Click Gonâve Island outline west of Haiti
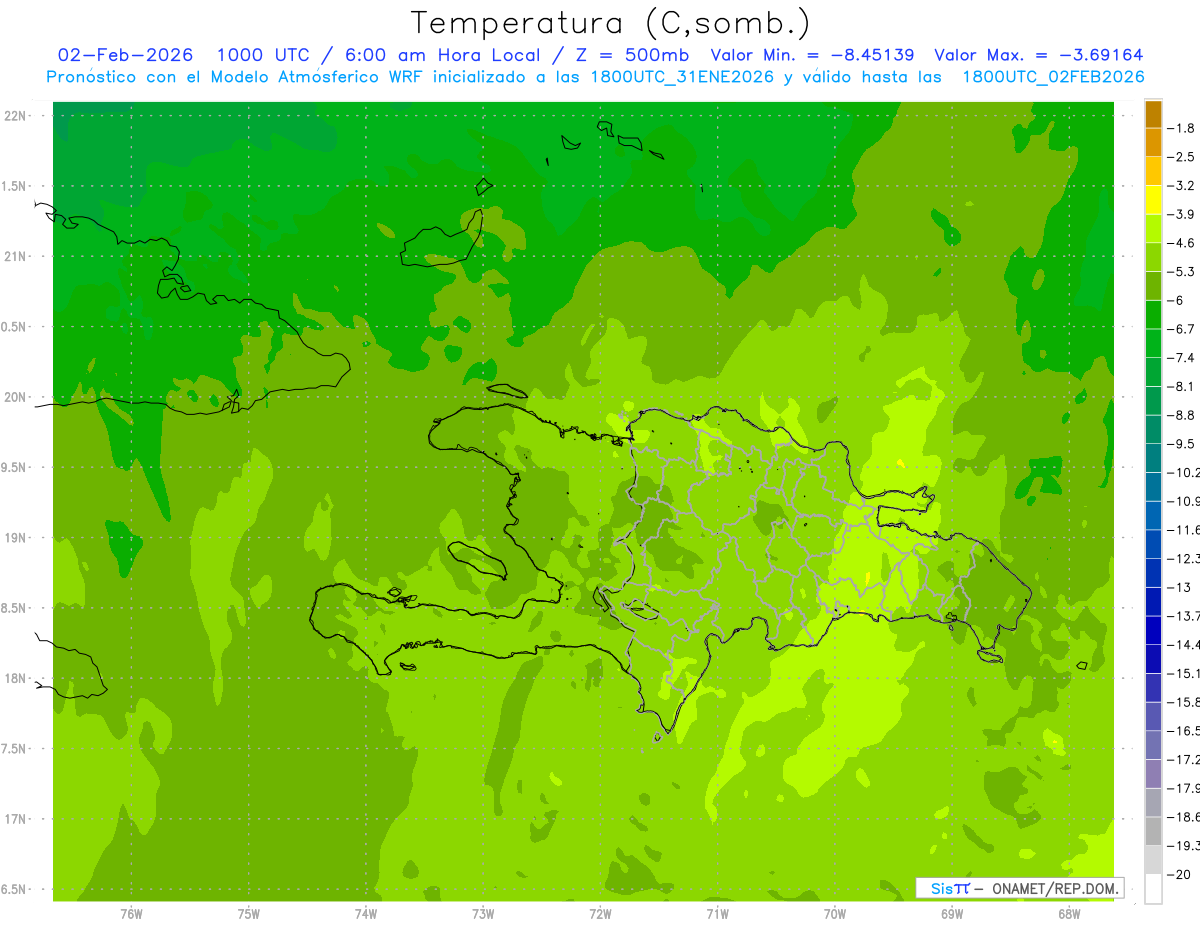This screenshot has width=1200, height=927. pos(477,559)
